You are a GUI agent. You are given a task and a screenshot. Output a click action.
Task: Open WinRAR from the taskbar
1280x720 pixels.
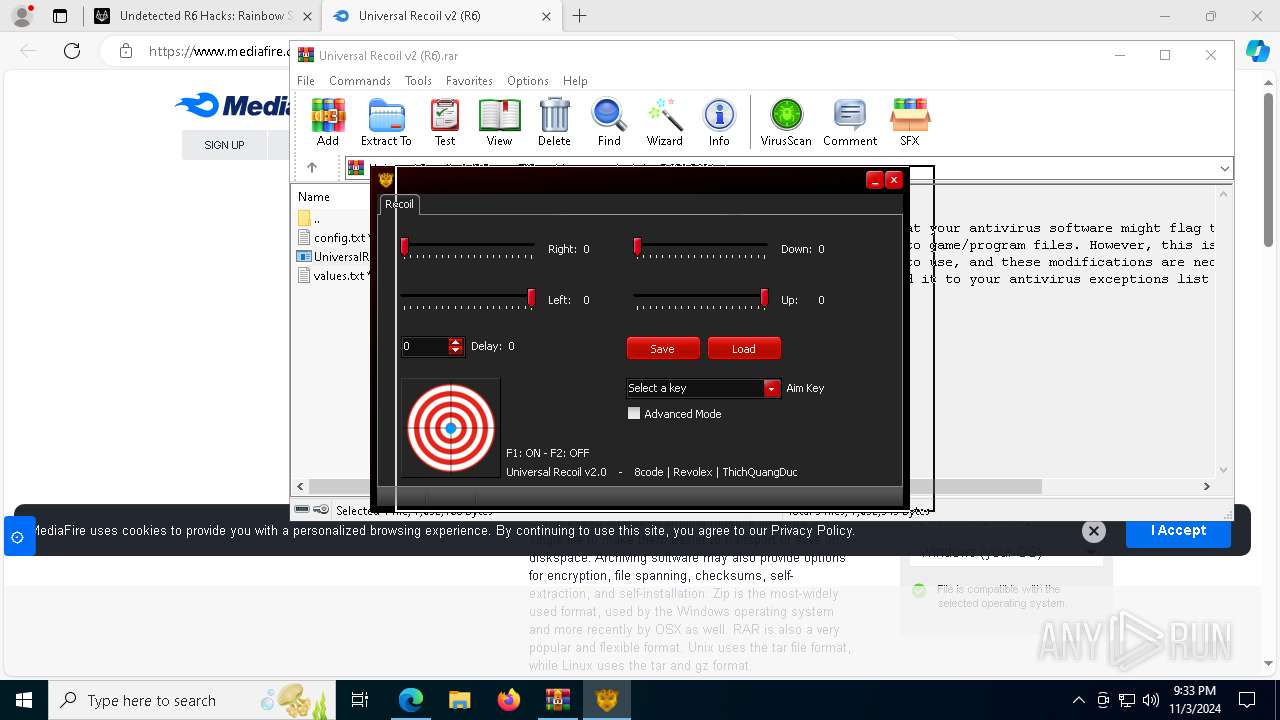pyautogui.click(x=557, y=700)
